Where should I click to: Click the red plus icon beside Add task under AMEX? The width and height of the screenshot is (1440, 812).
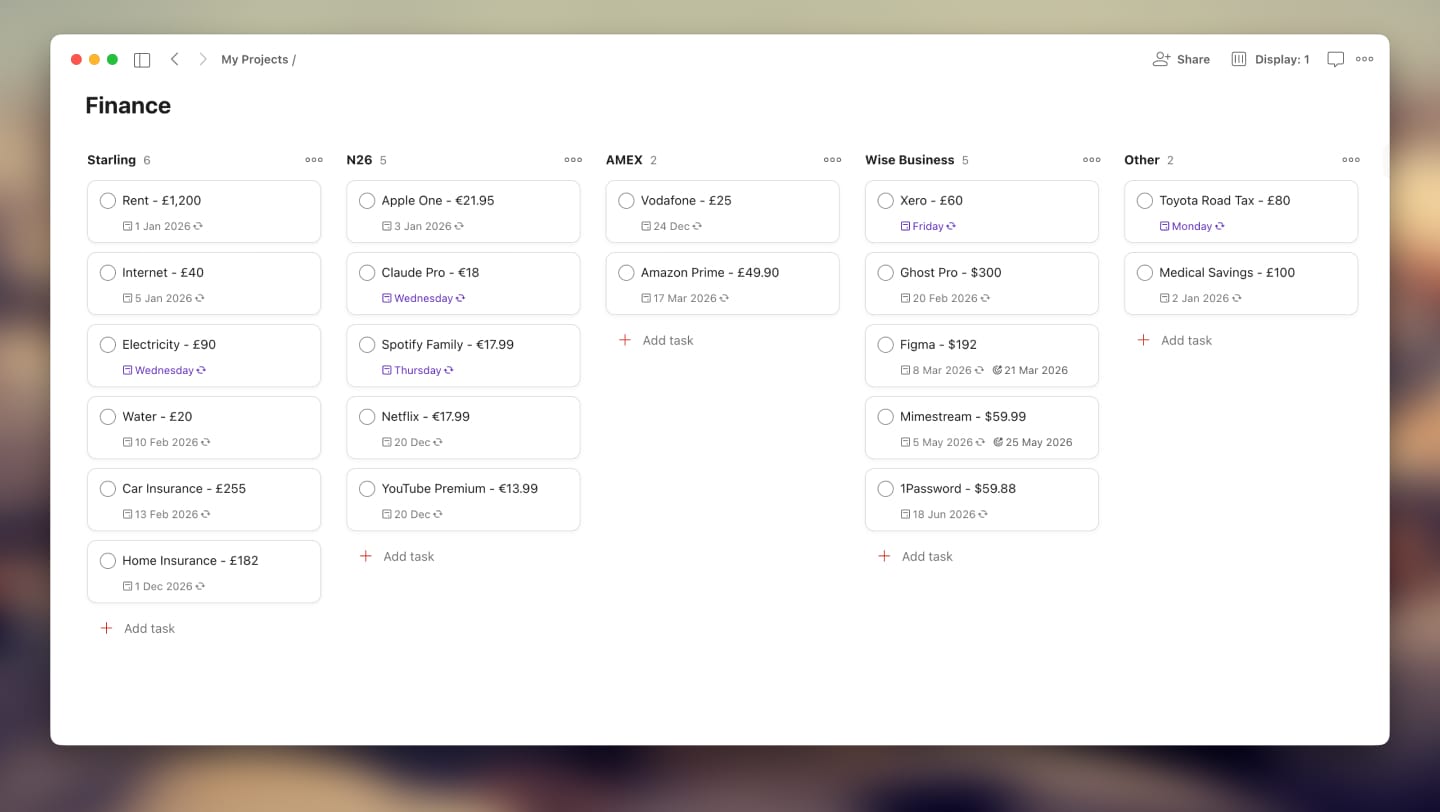624,340
